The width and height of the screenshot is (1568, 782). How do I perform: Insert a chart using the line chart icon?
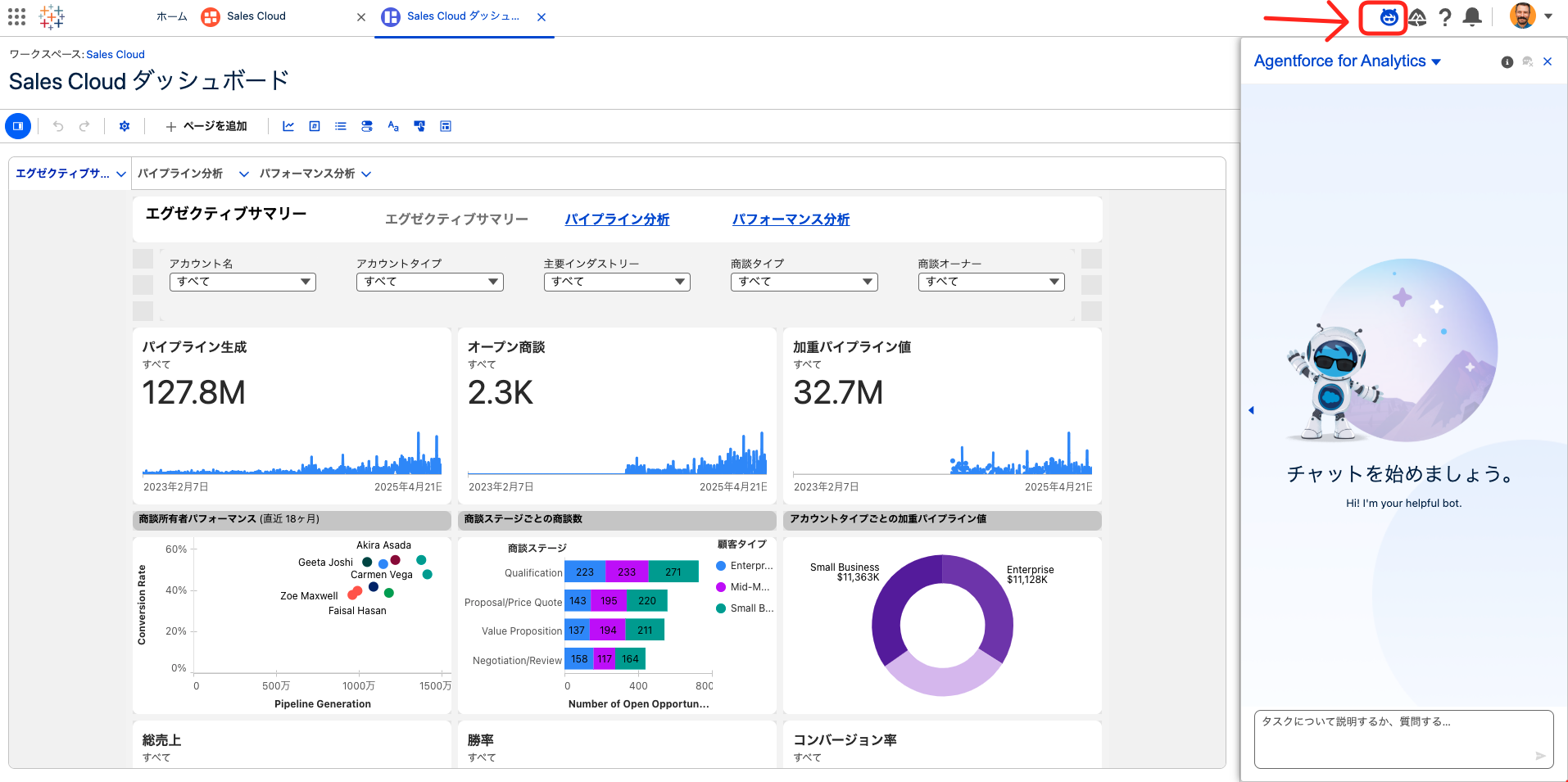[288, 126]
